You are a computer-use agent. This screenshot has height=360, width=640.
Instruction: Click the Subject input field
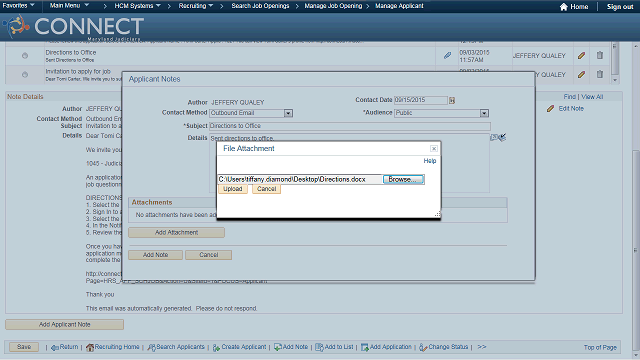point(350,126)
